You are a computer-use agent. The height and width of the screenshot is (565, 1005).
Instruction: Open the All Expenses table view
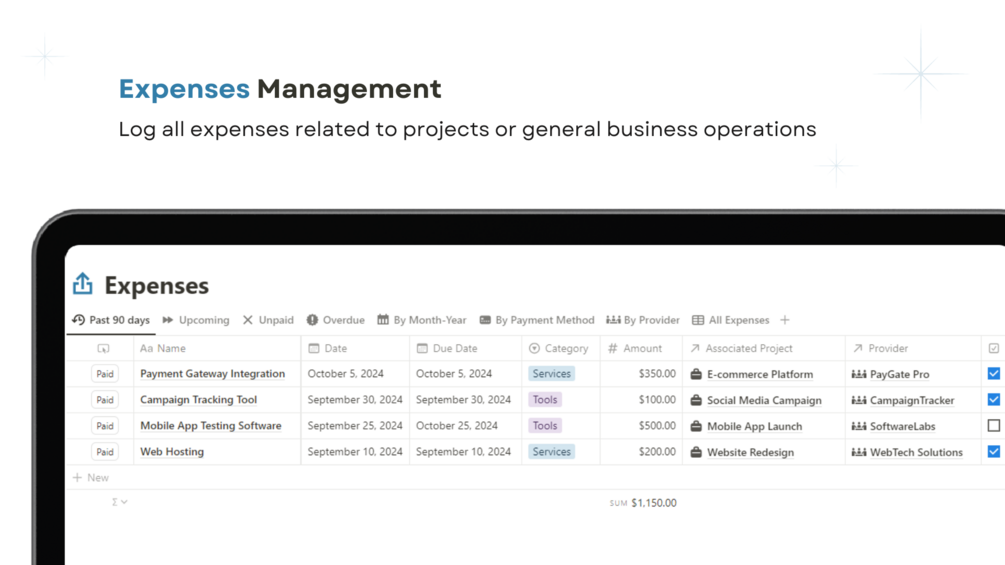coord(730,320)
